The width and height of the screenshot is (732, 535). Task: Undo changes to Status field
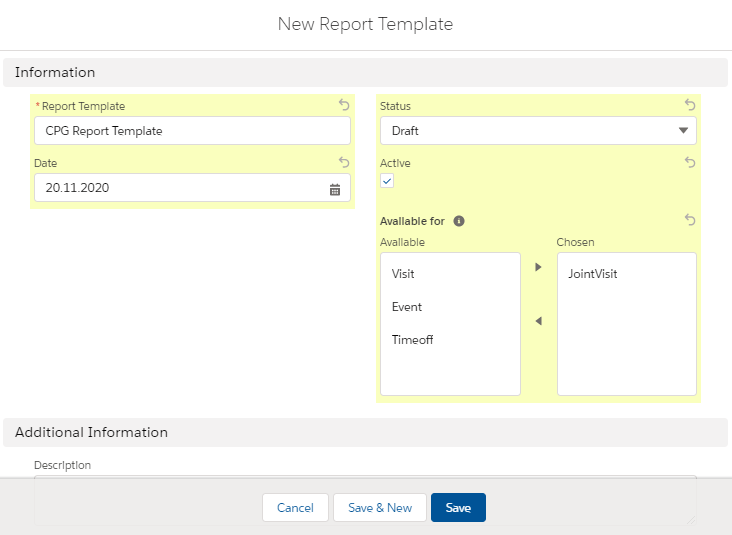click(x=690, y=105)
